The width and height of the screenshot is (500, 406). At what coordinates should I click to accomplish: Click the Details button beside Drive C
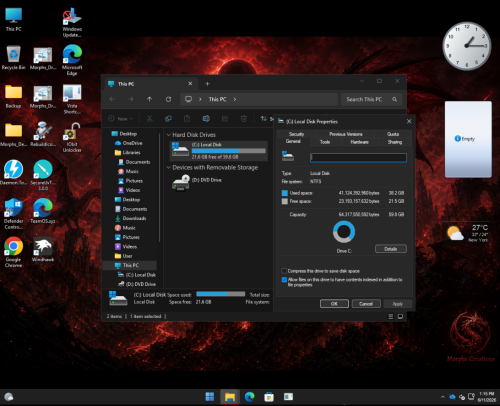391,249
